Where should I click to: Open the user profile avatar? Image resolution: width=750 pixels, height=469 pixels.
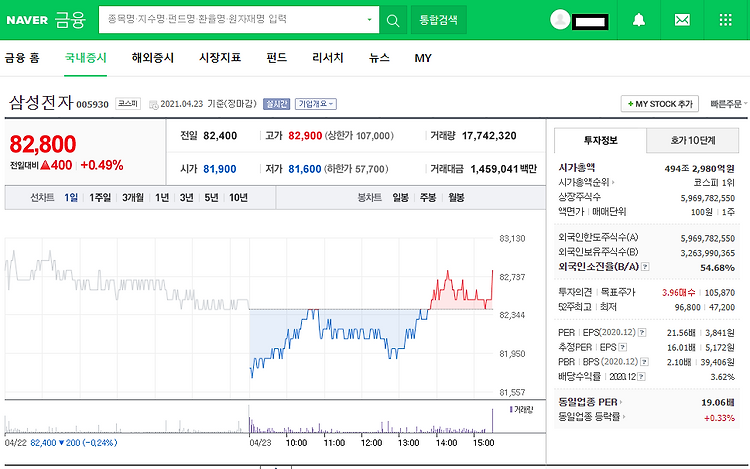(560, 20)
